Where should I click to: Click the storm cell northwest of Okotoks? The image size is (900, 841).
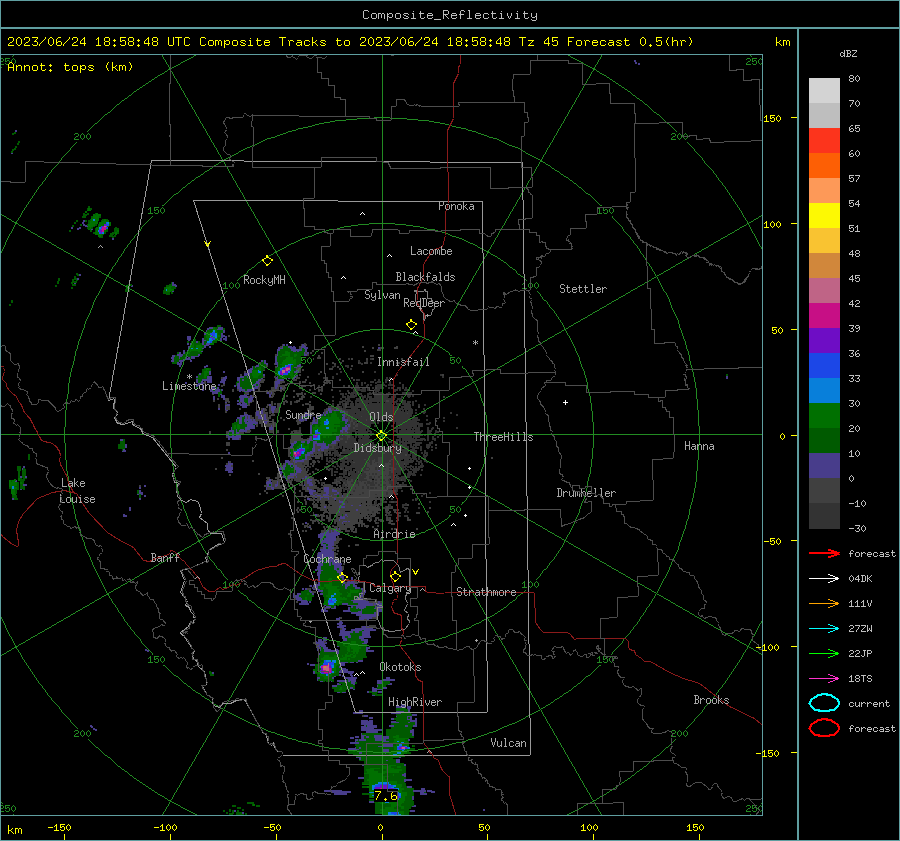(x=327, y=668)
